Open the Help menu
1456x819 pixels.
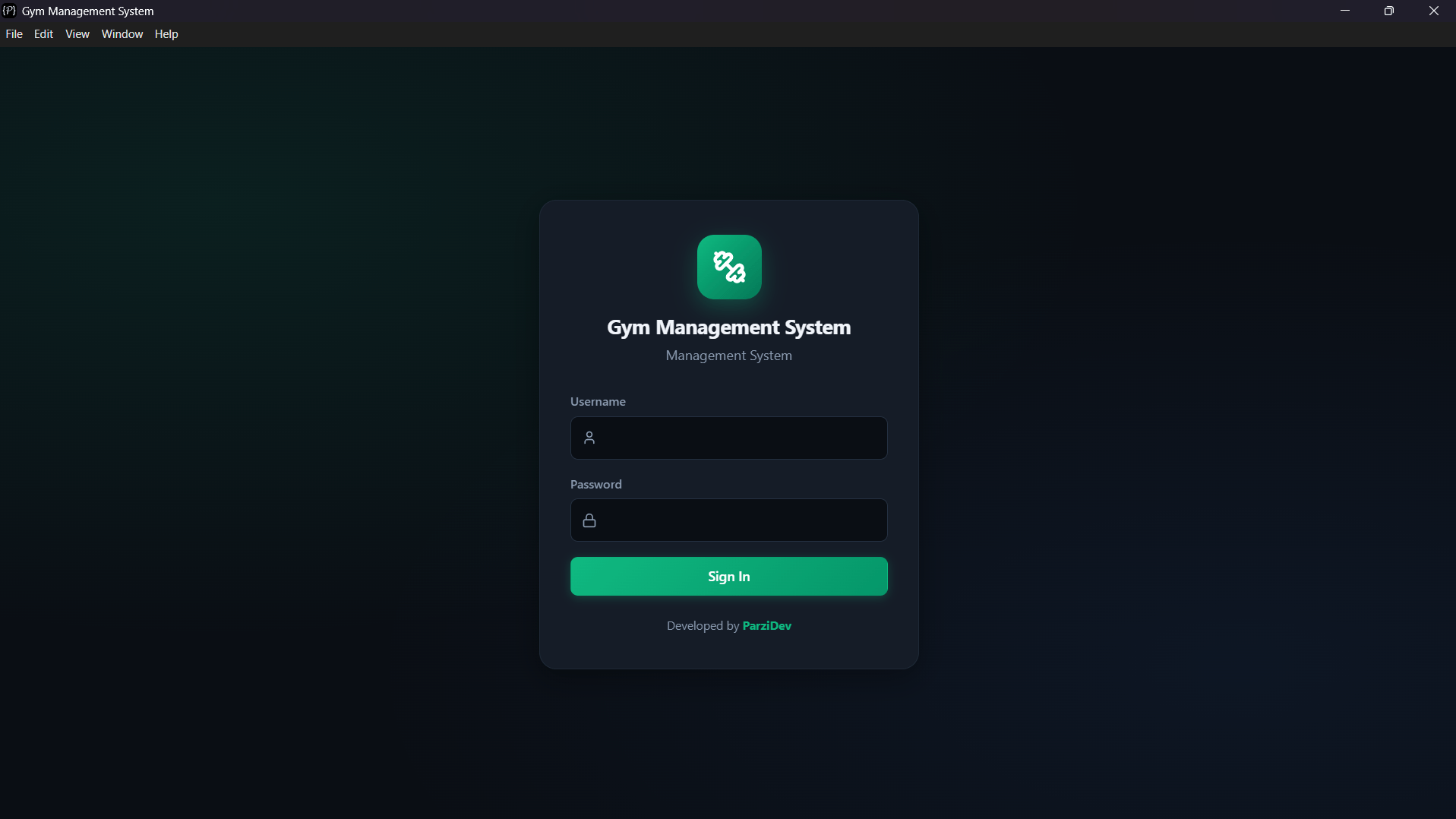pos(166,34)
